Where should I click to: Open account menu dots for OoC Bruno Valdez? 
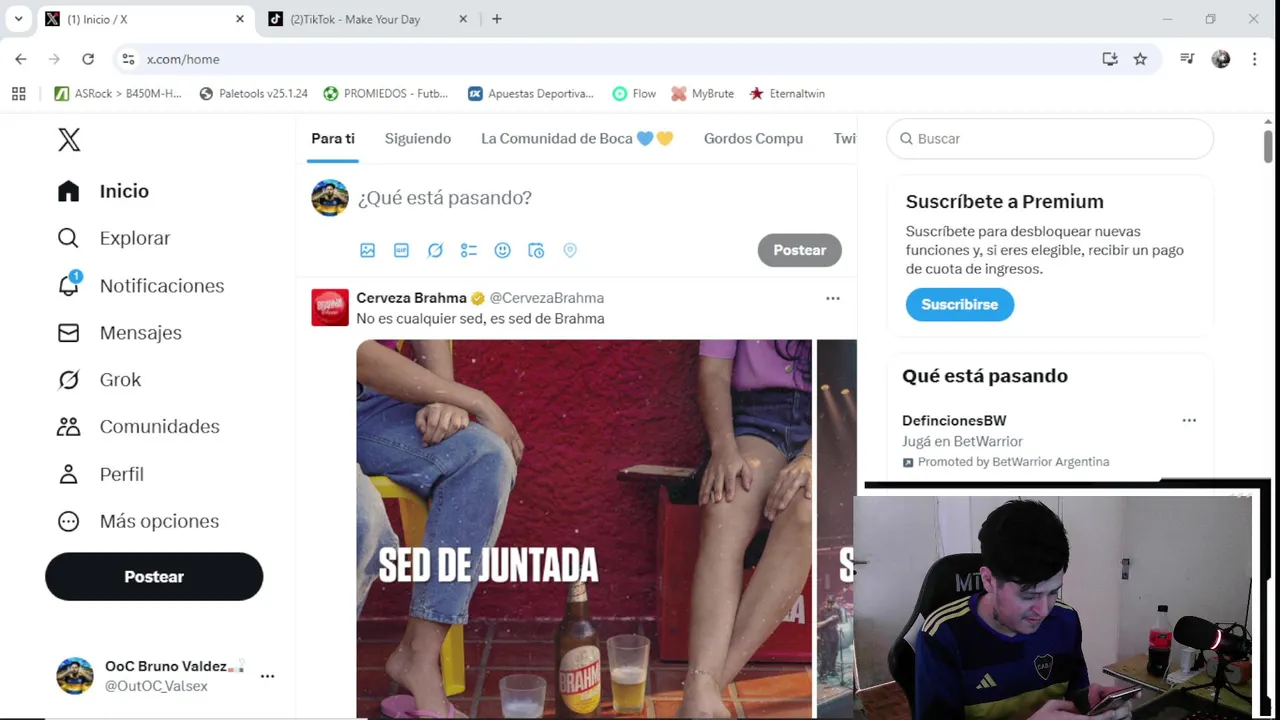pos(267,677)
